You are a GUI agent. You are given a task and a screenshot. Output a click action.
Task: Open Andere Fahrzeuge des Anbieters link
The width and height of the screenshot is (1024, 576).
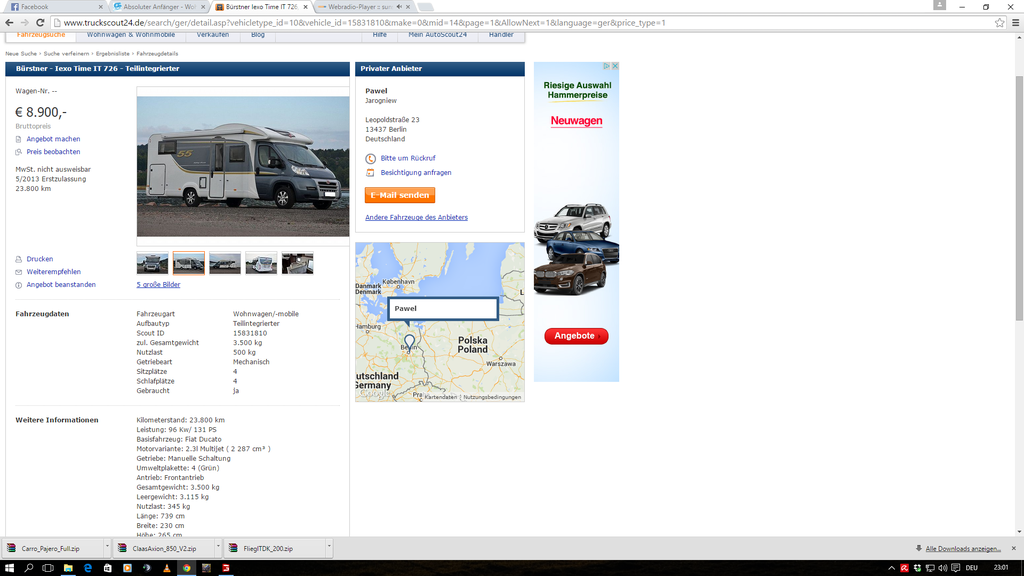(x=416, y=217)
